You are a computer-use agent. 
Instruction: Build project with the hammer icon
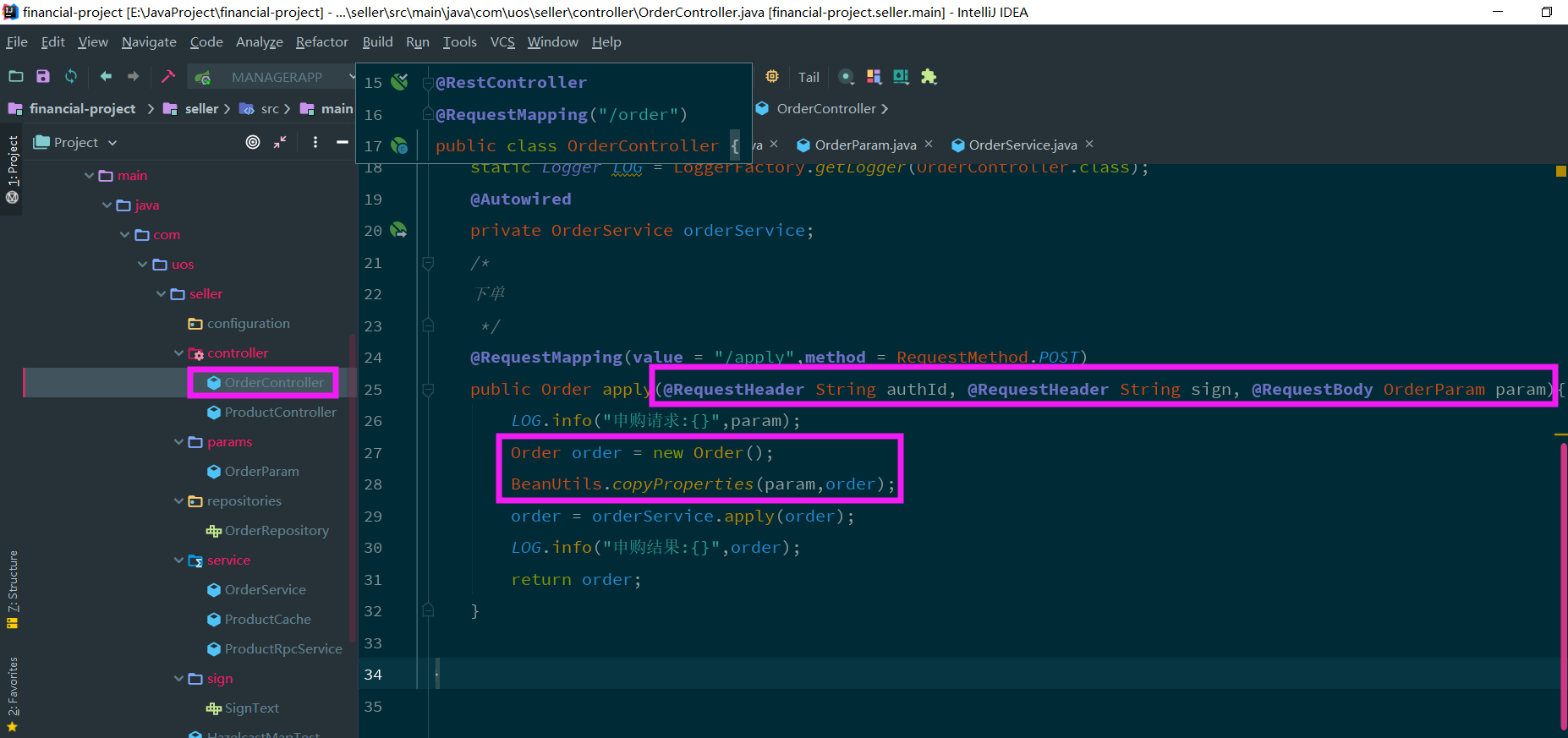click(x=168, y=76)
